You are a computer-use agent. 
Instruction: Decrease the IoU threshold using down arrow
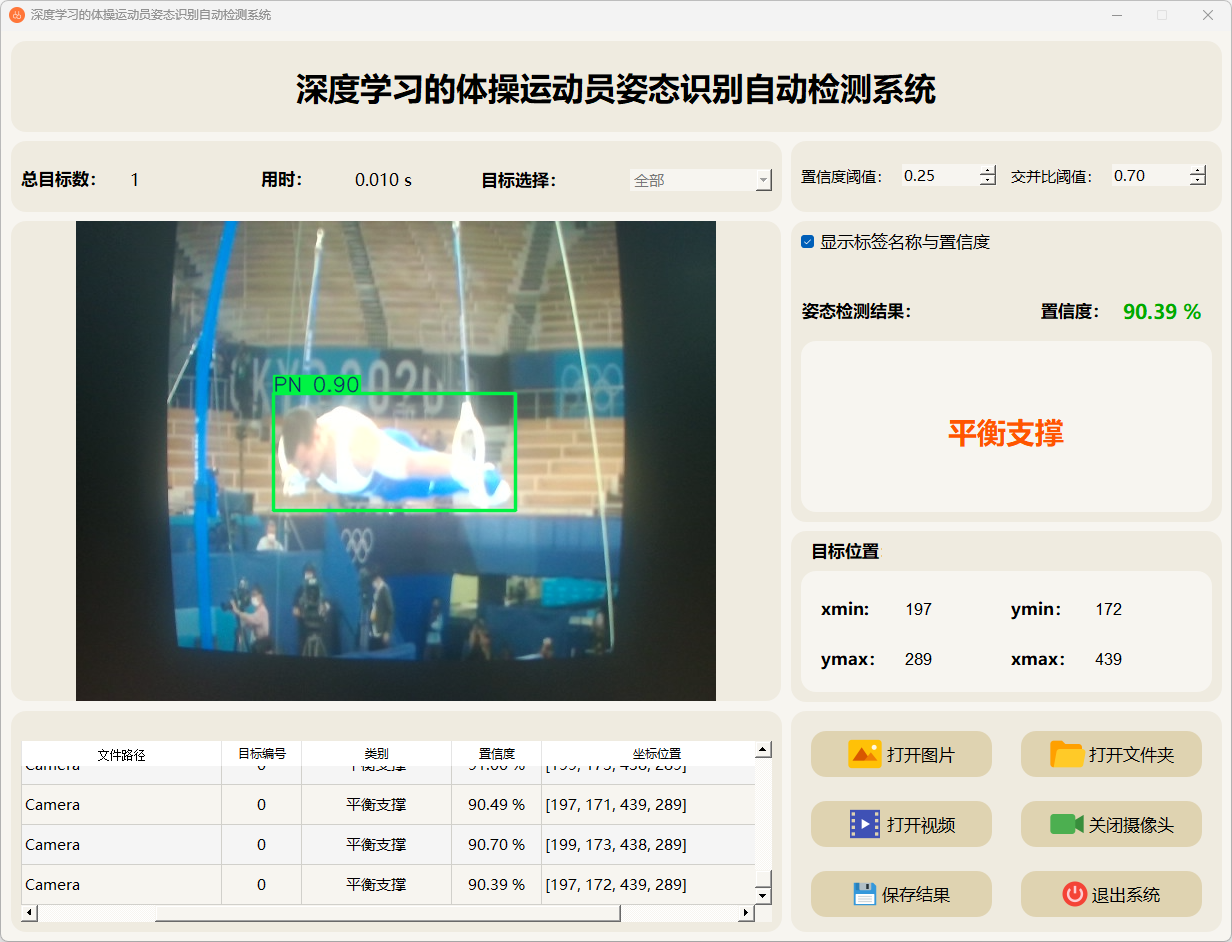pyautogui.click(x=1198, y=181)
